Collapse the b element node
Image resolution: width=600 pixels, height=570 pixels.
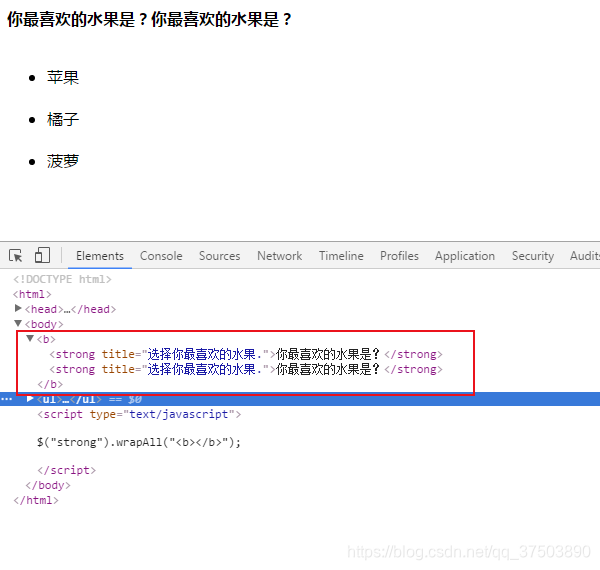click(30, 338)
